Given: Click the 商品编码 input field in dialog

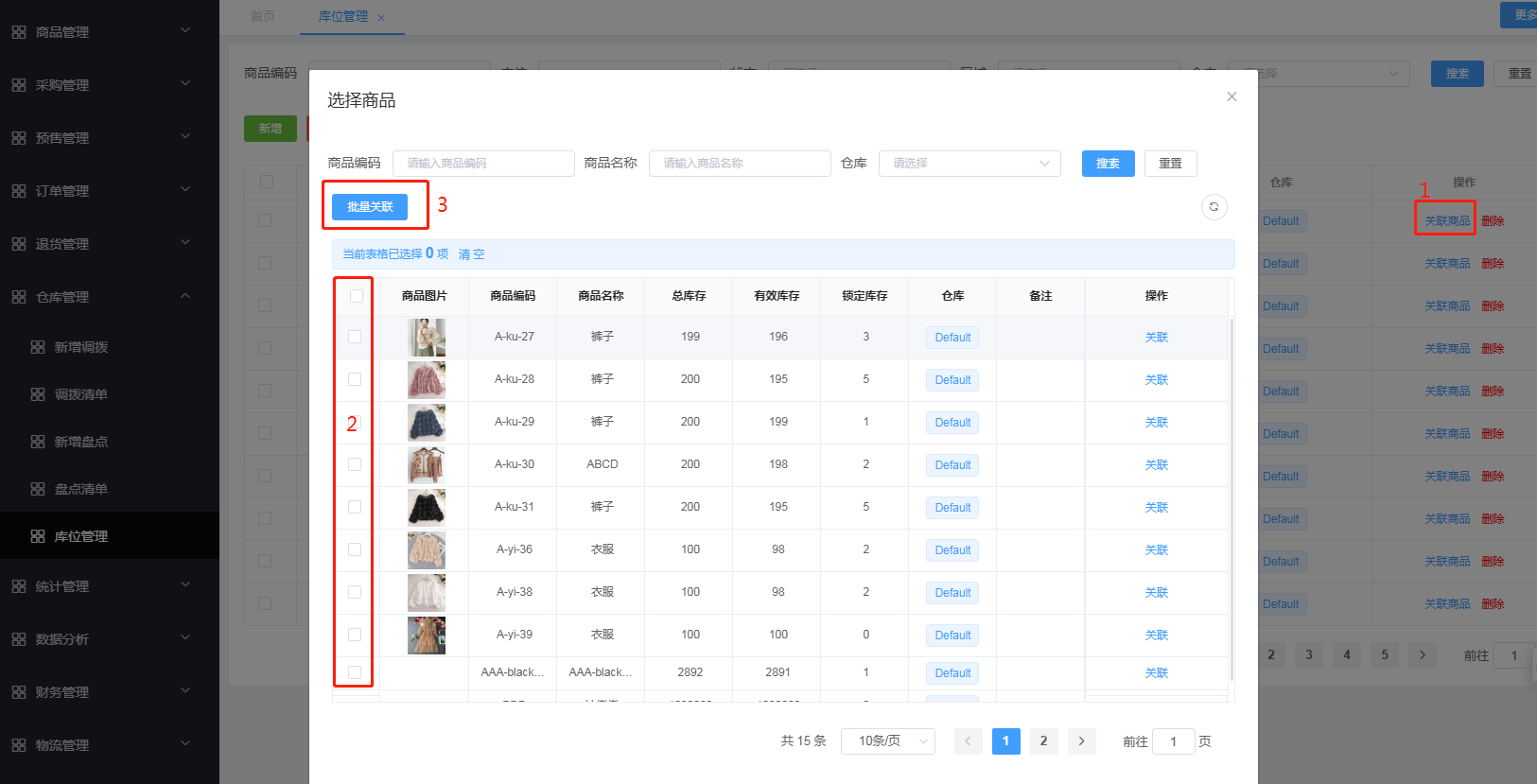Looking at the screenshot, I should point(483,164).
